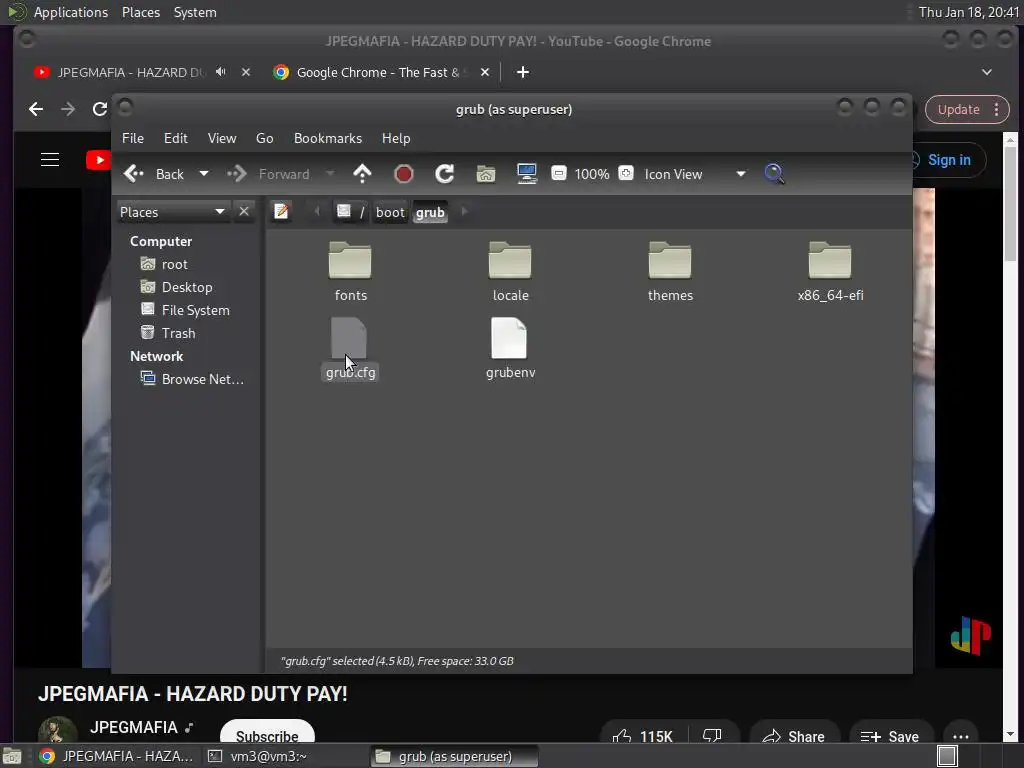Open the Places sidebar selector dropdown

point(173,212)
